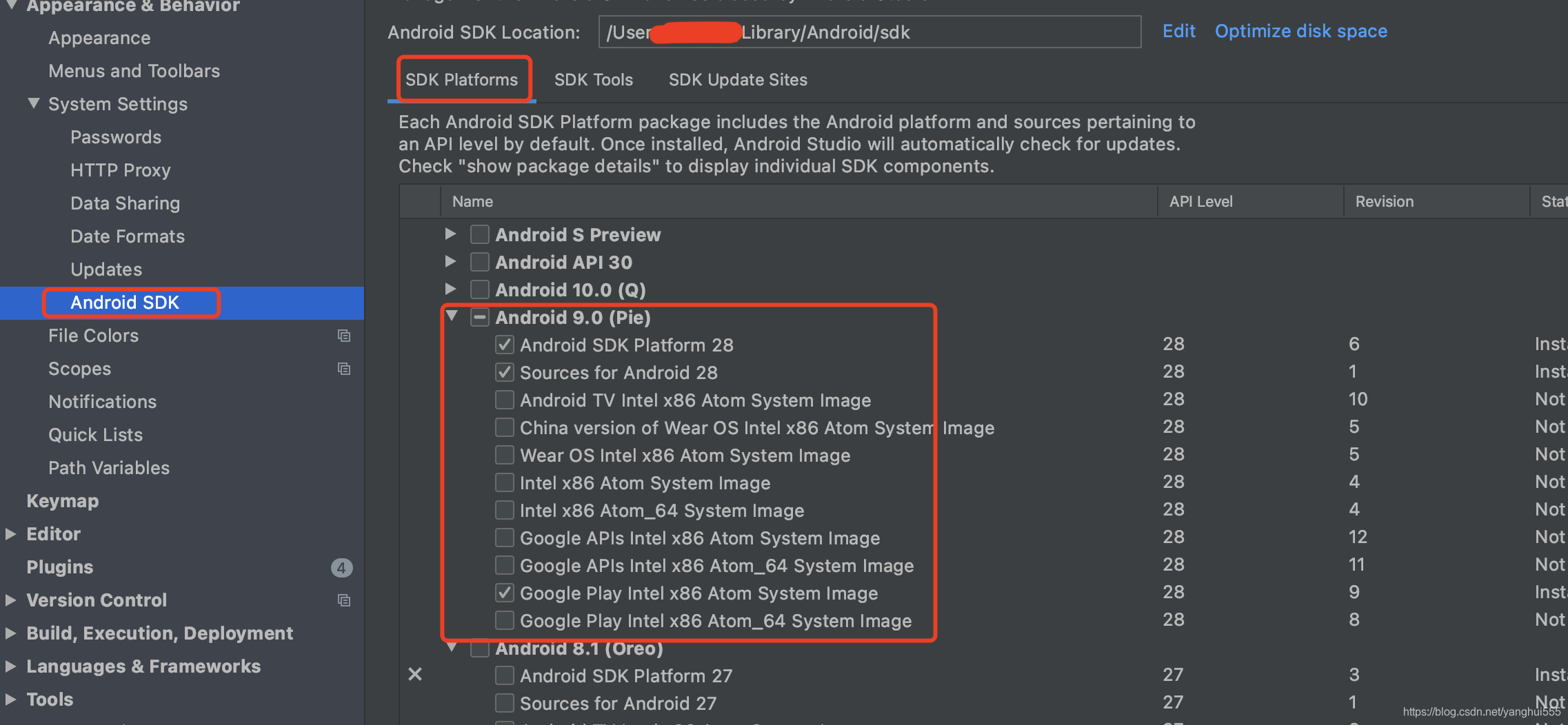Check Android SDK Platform 27

505,675
